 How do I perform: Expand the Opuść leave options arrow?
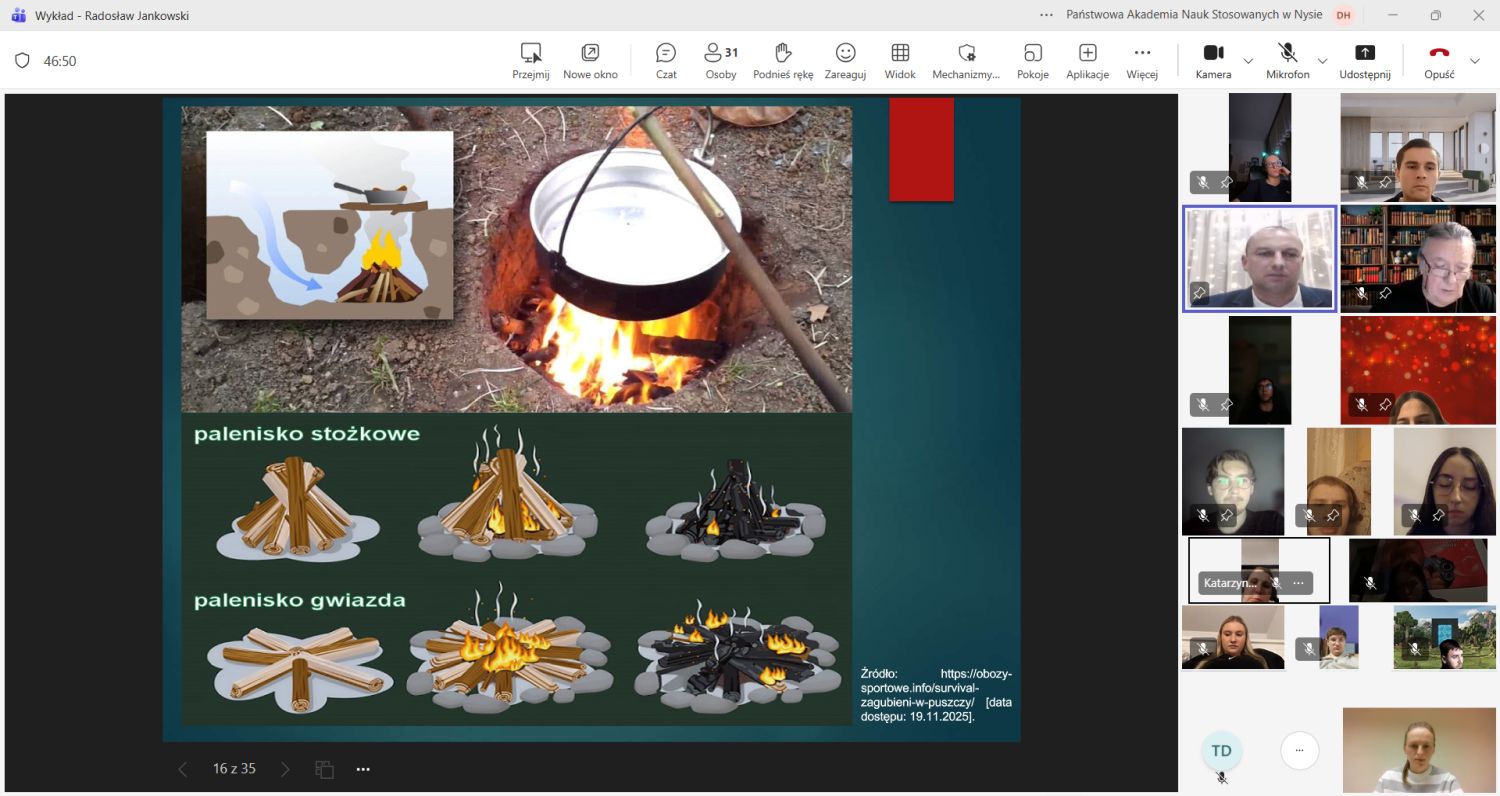tap(1474, 61)
